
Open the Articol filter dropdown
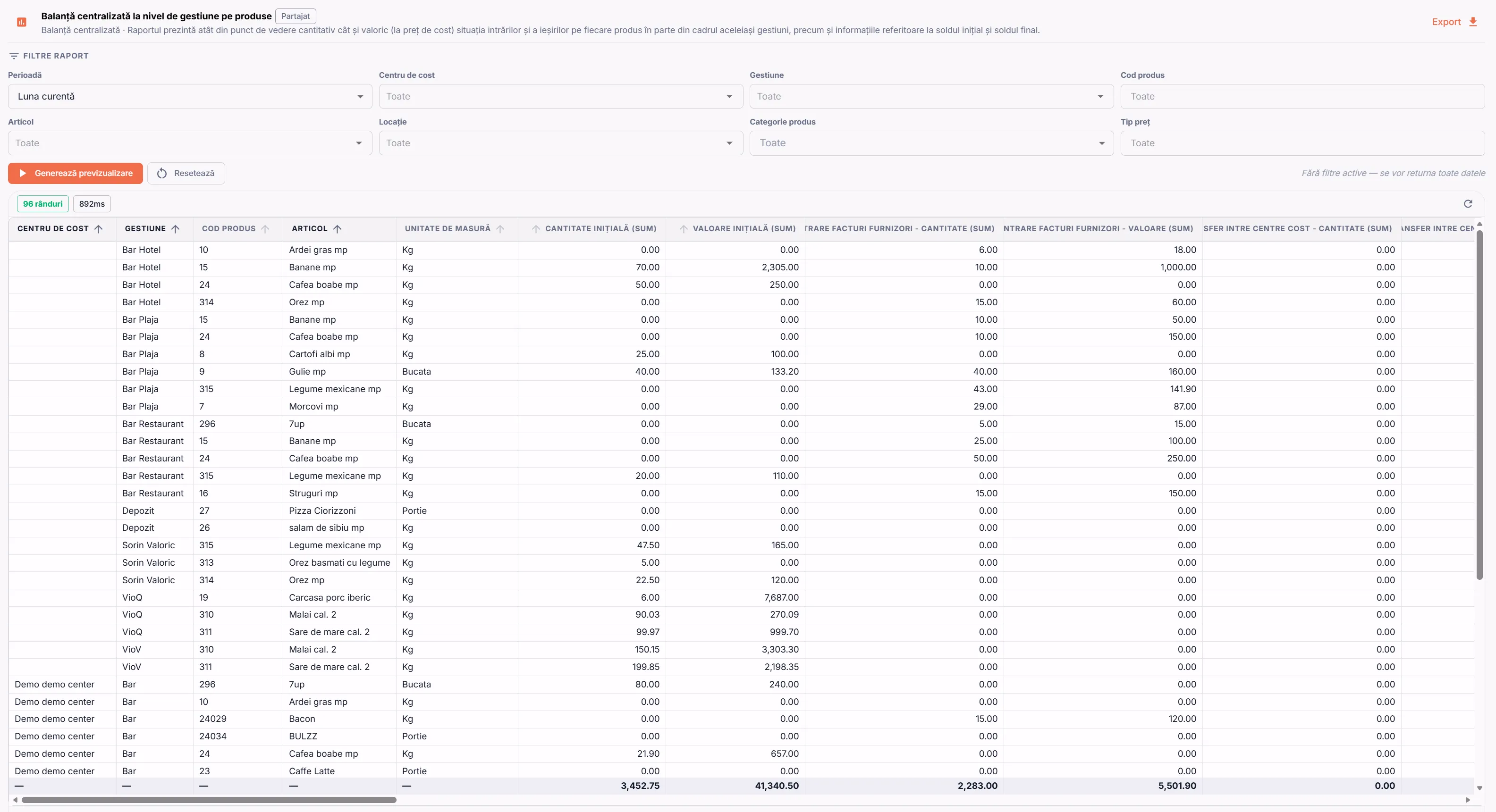(x=190, y=143)
